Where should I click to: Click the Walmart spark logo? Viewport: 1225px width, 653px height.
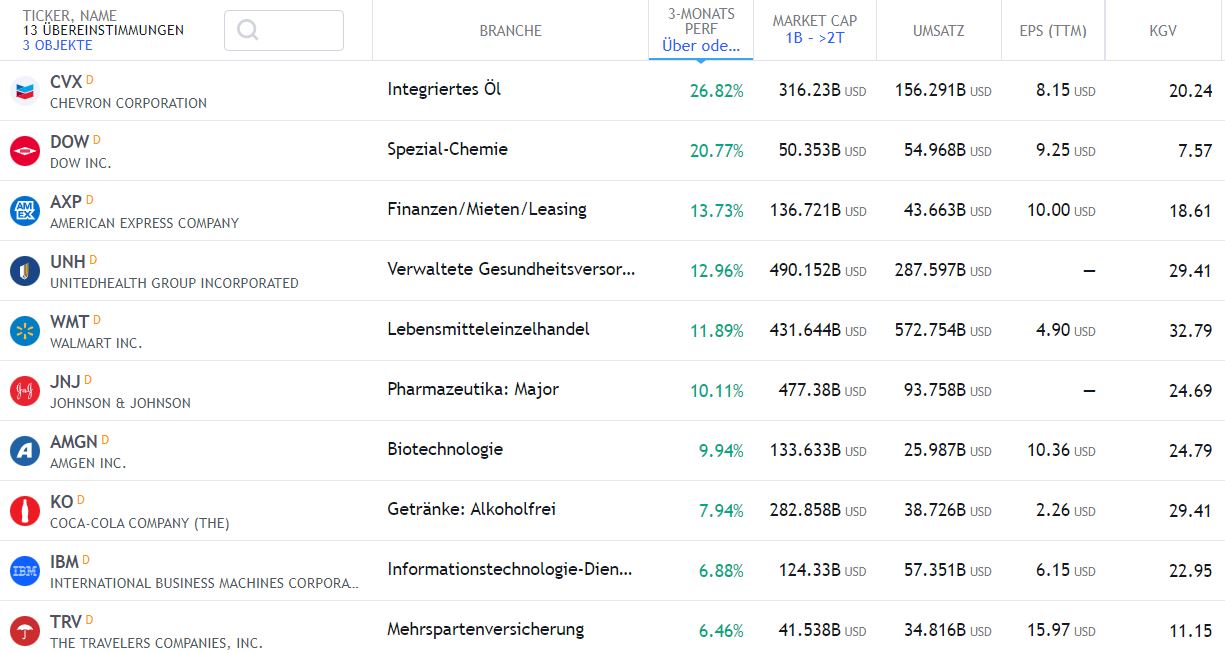(25, 330)
